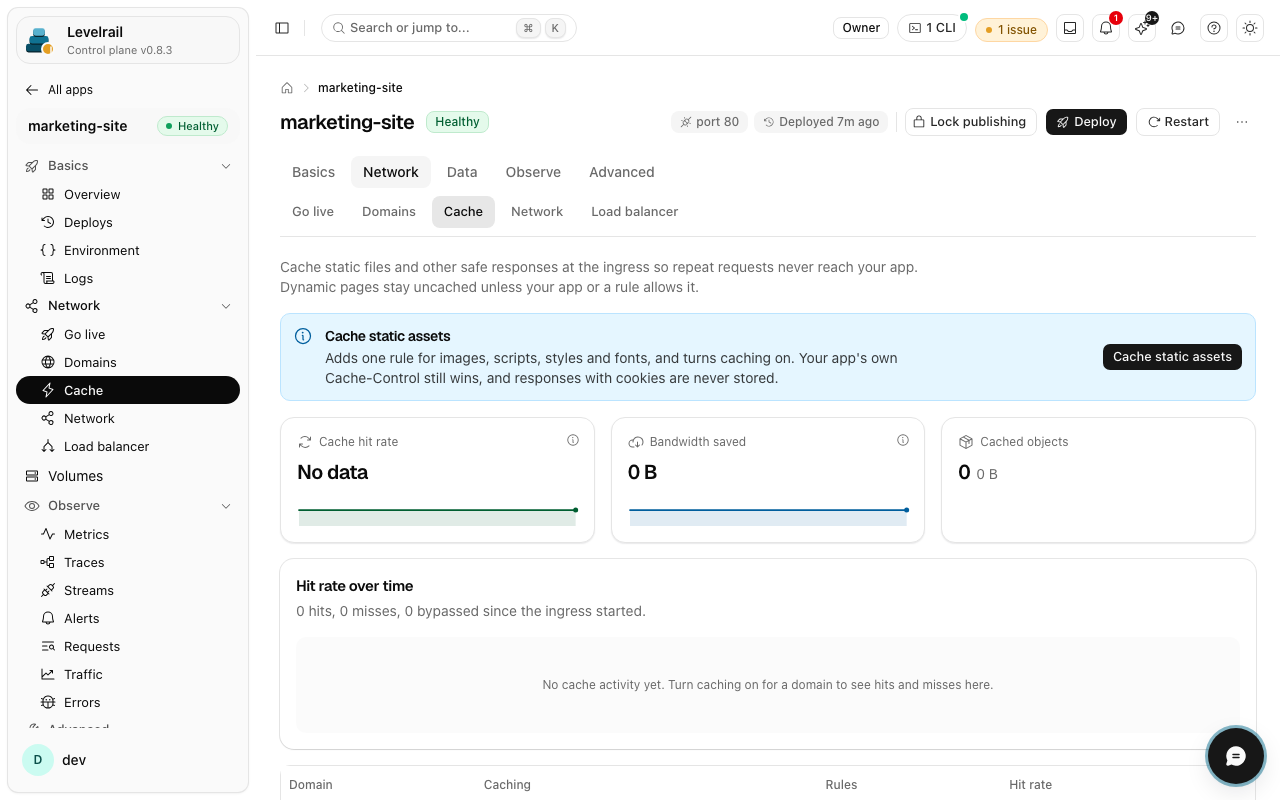Click the Cache static assets button
The height and width of the screenshot is (800, 1280).
coord(1172,357)
